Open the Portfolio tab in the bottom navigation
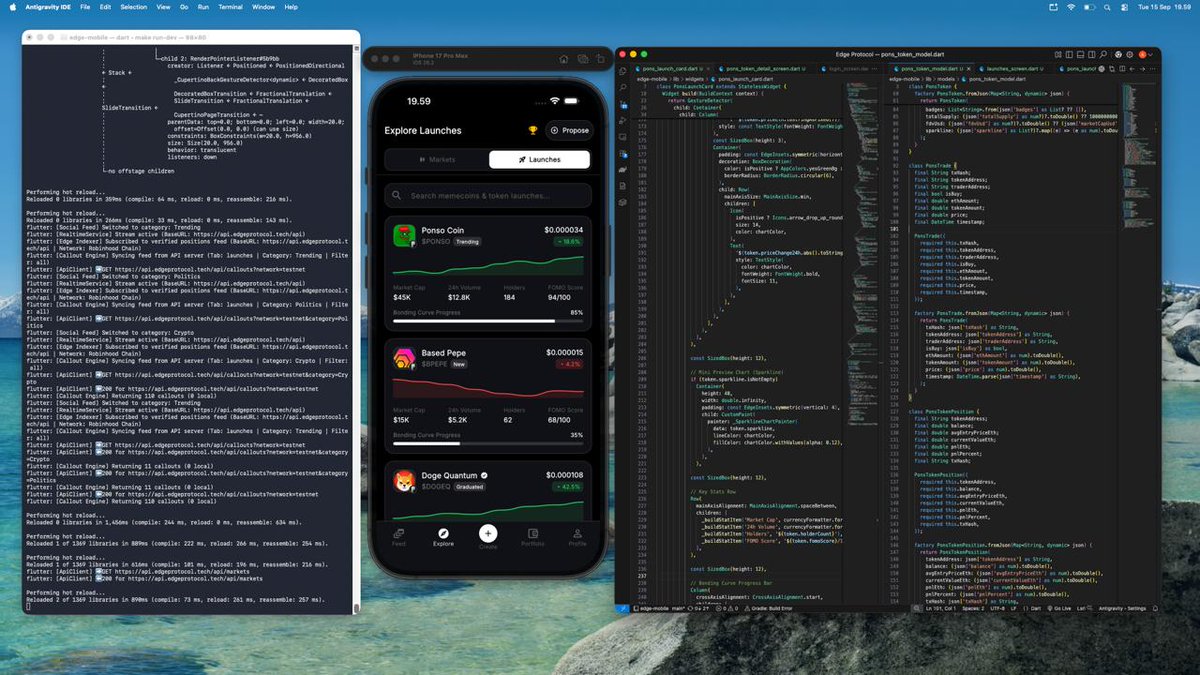1200x675 pixels. 533,537
